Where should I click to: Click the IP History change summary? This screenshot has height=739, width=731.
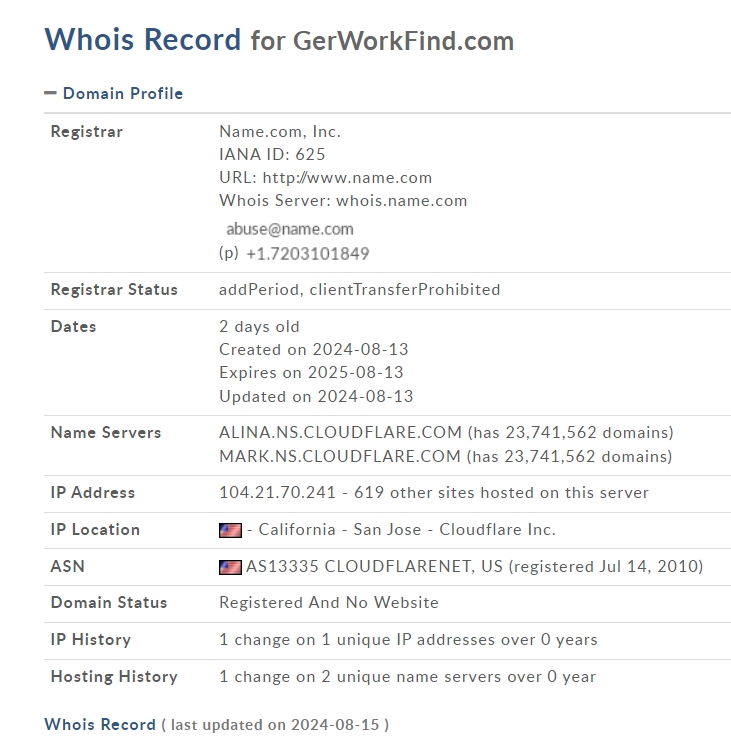tap(409, 640)
